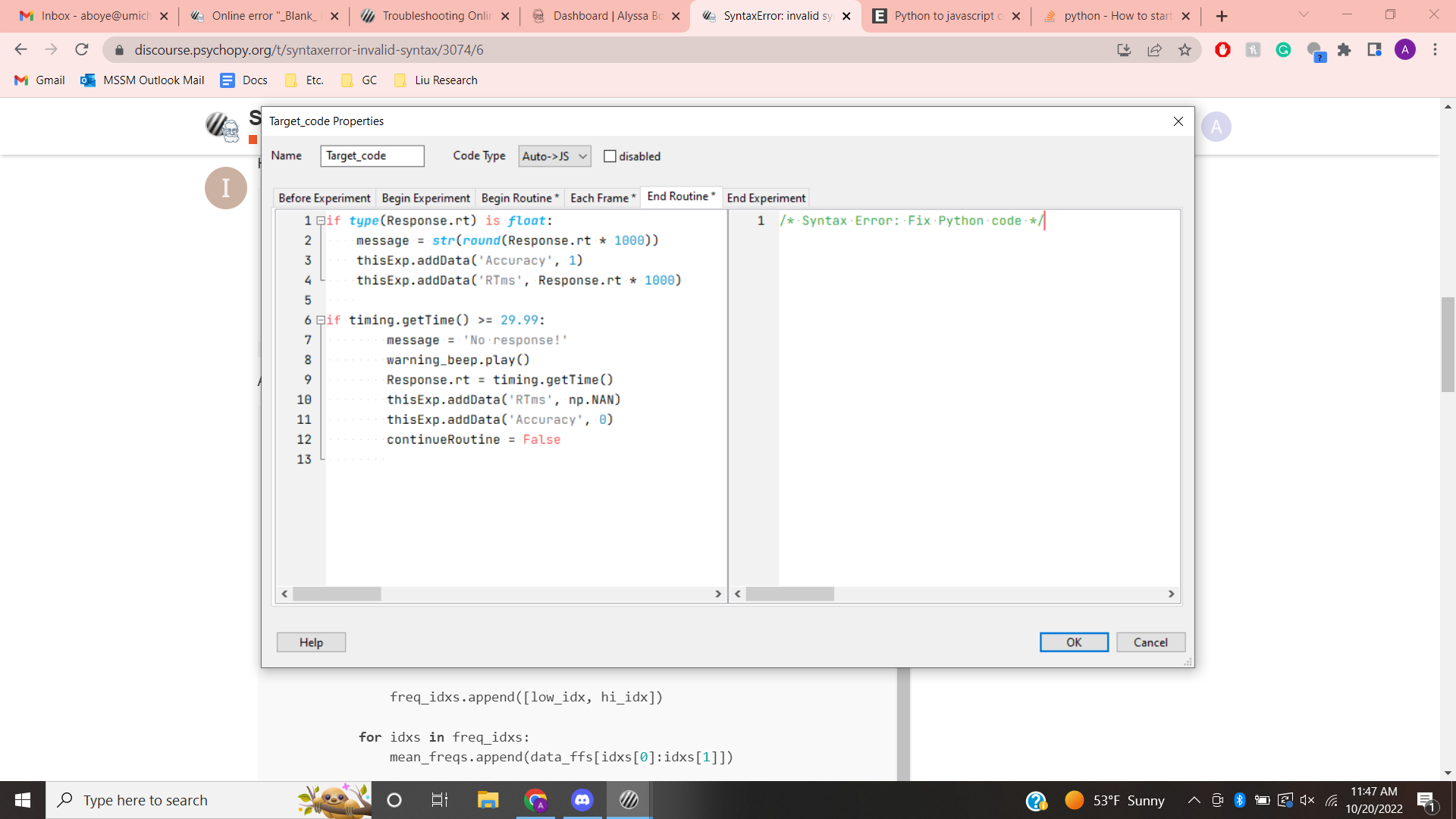
Task: Switch to the Each Frame tab
Action: tap(602, 198)
